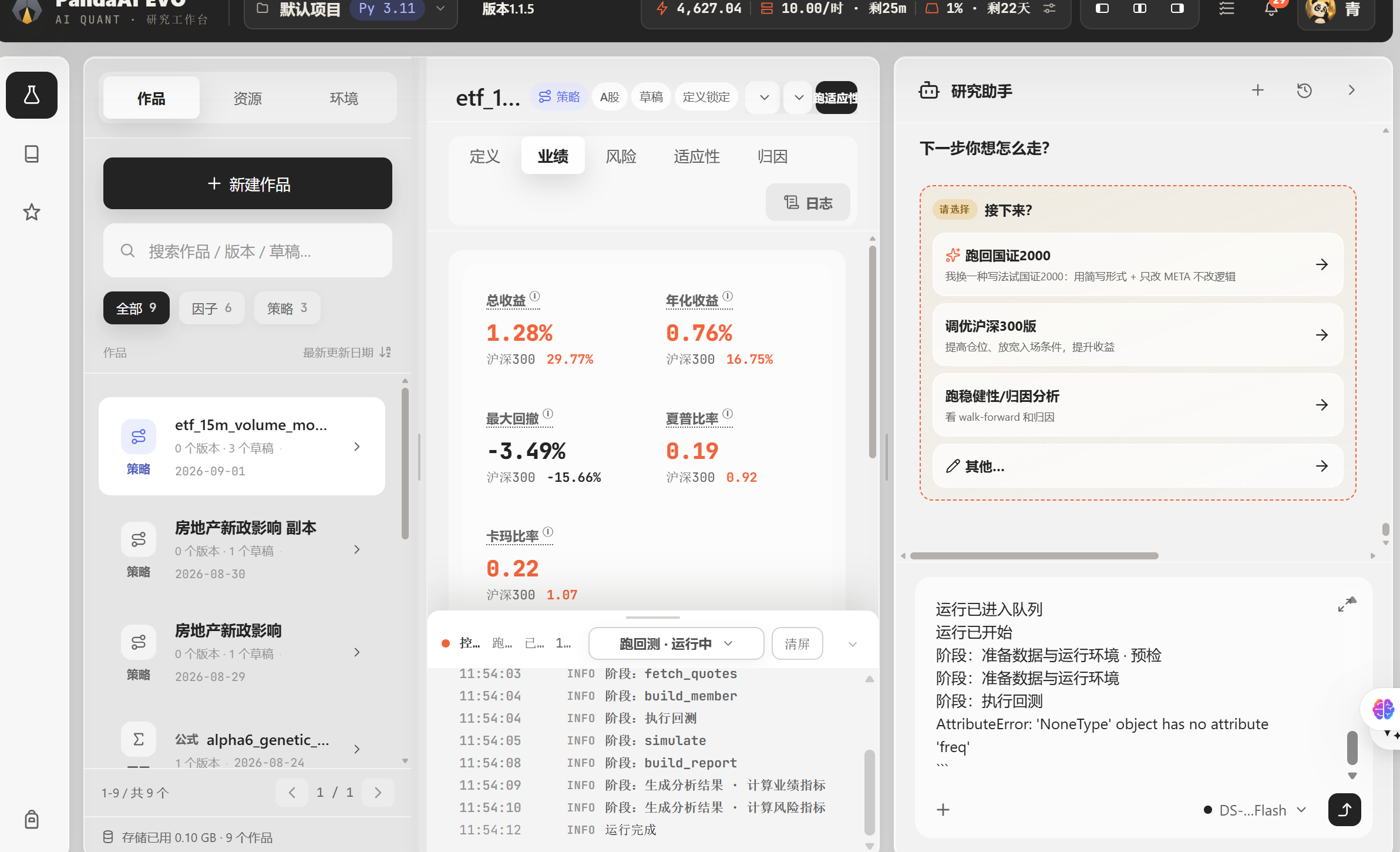This screenshot has width=1400, height=852.
Task: Show info tooltip for 卡玛比率
Action: coord(548,532)
